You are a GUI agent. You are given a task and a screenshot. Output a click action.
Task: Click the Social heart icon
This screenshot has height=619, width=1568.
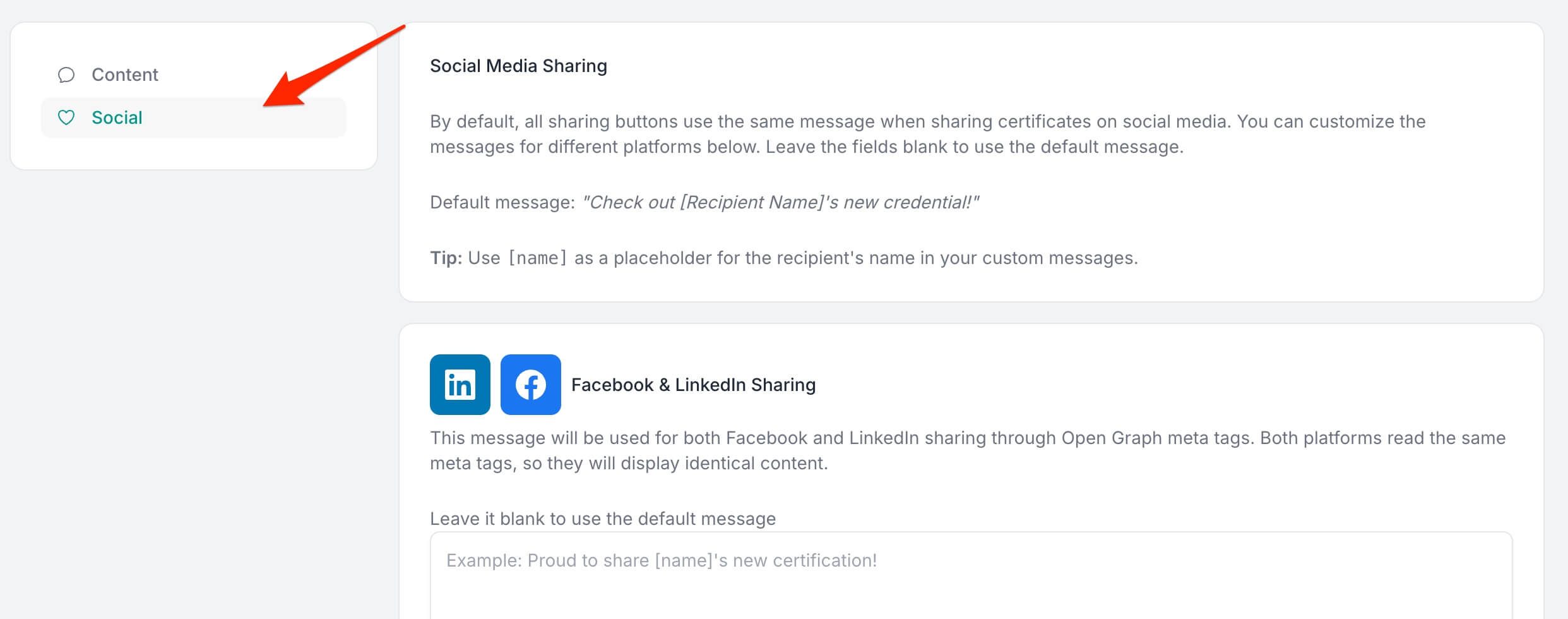66,117
